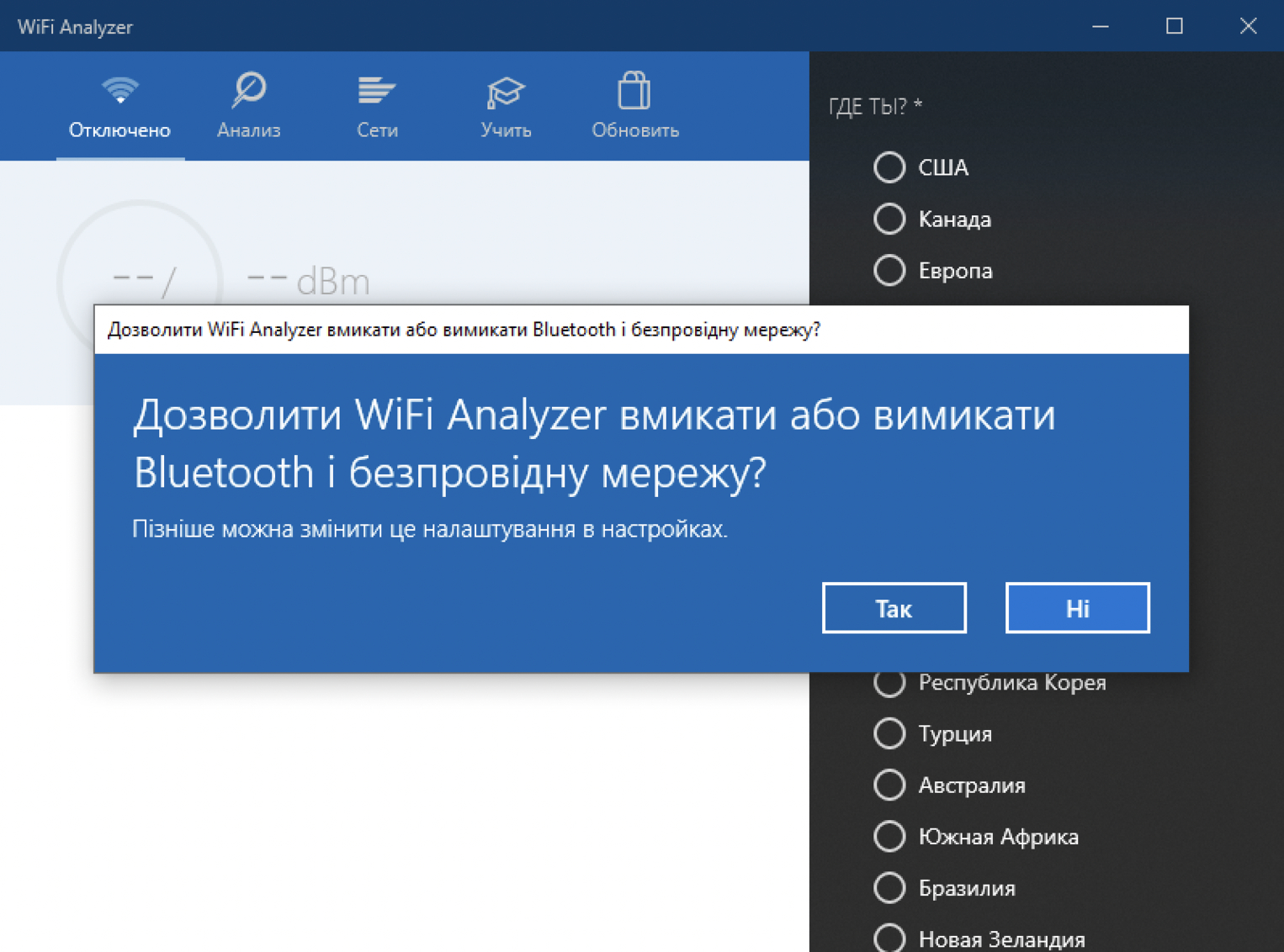Open the Сети networks tab

(x=377, y=107)
